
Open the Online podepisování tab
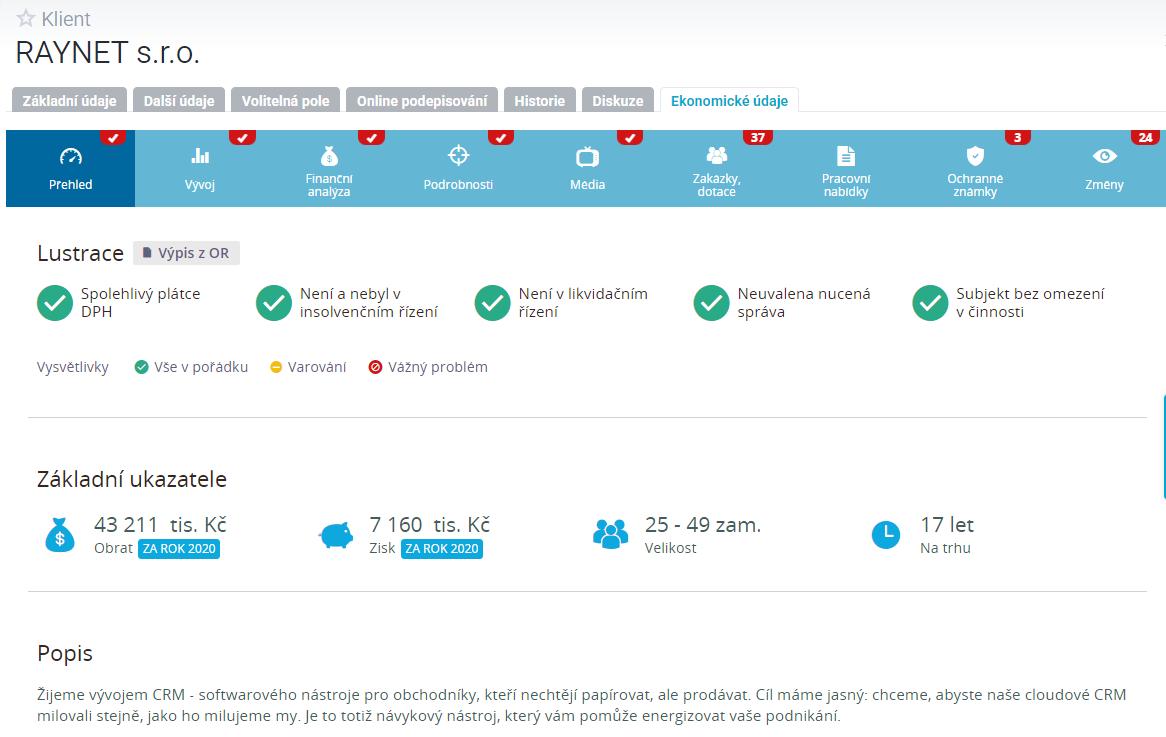click(422, 100)
